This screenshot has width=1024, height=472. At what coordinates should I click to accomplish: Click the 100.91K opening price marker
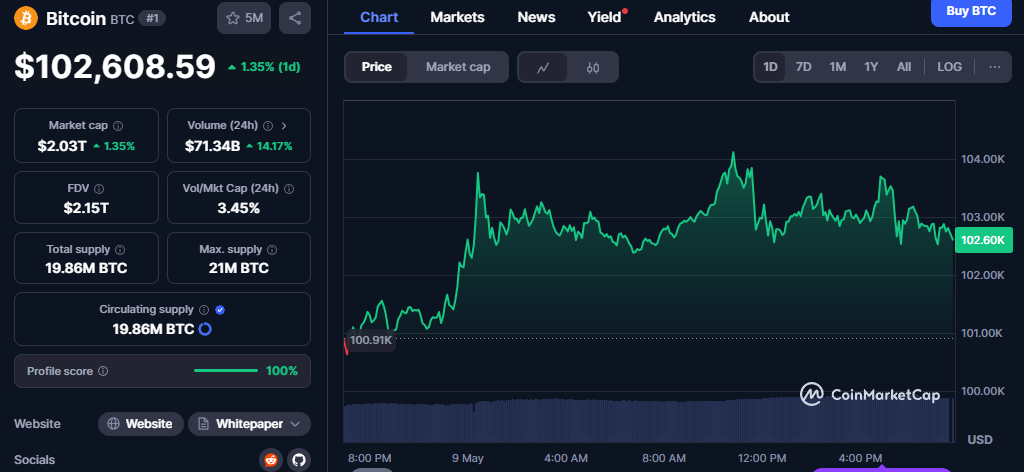click(x=370, y=340)
